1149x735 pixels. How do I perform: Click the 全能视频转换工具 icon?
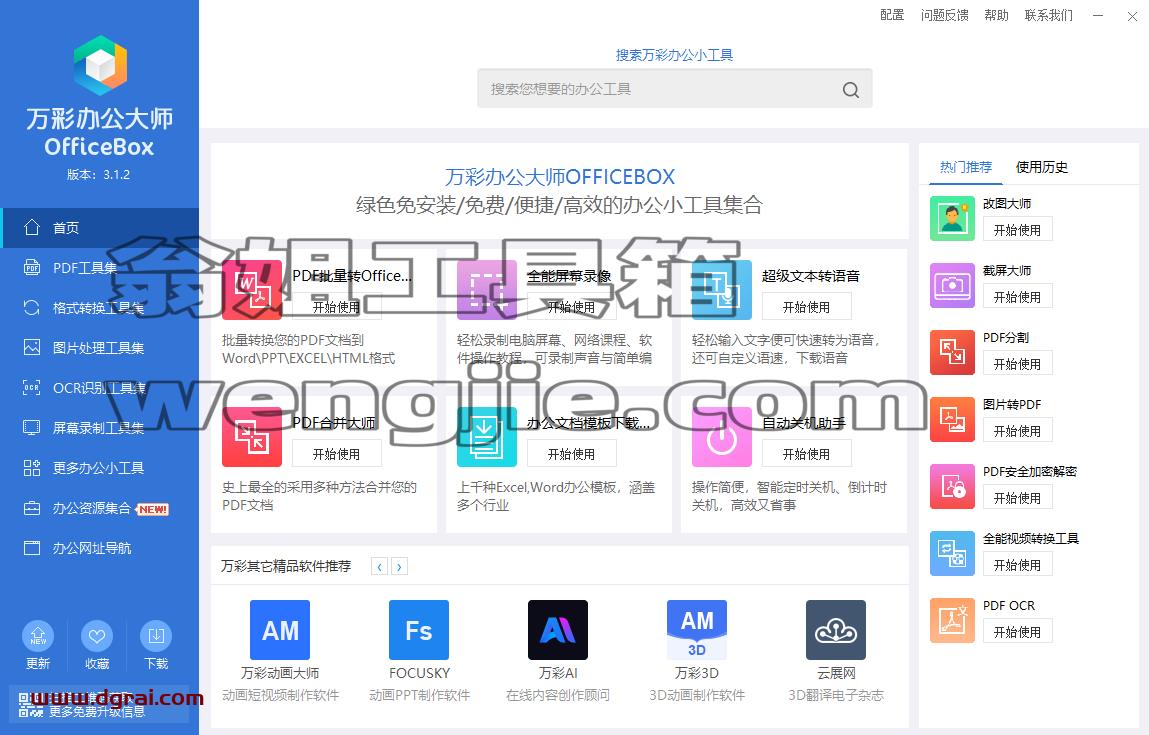[952, 553]
